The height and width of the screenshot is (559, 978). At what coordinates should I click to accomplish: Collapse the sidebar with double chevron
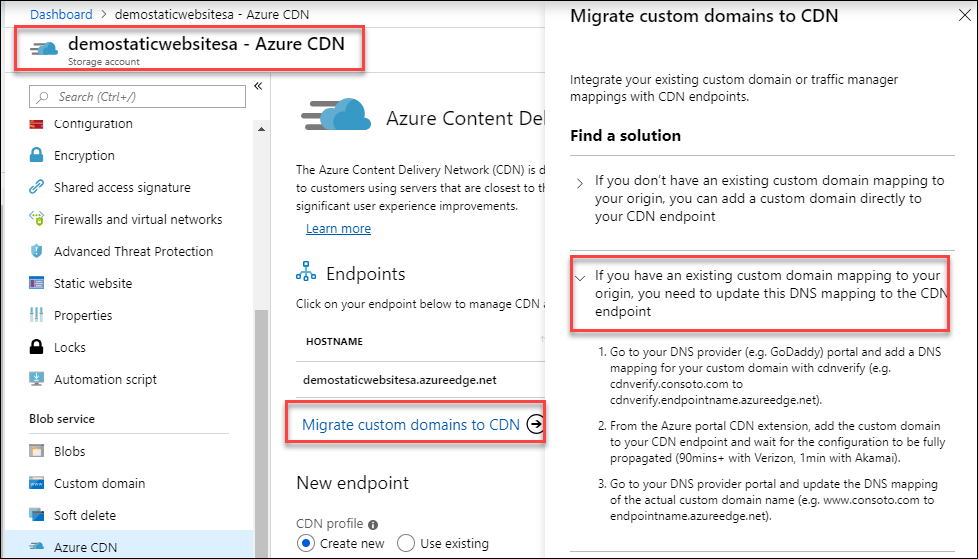click(258, 86)
